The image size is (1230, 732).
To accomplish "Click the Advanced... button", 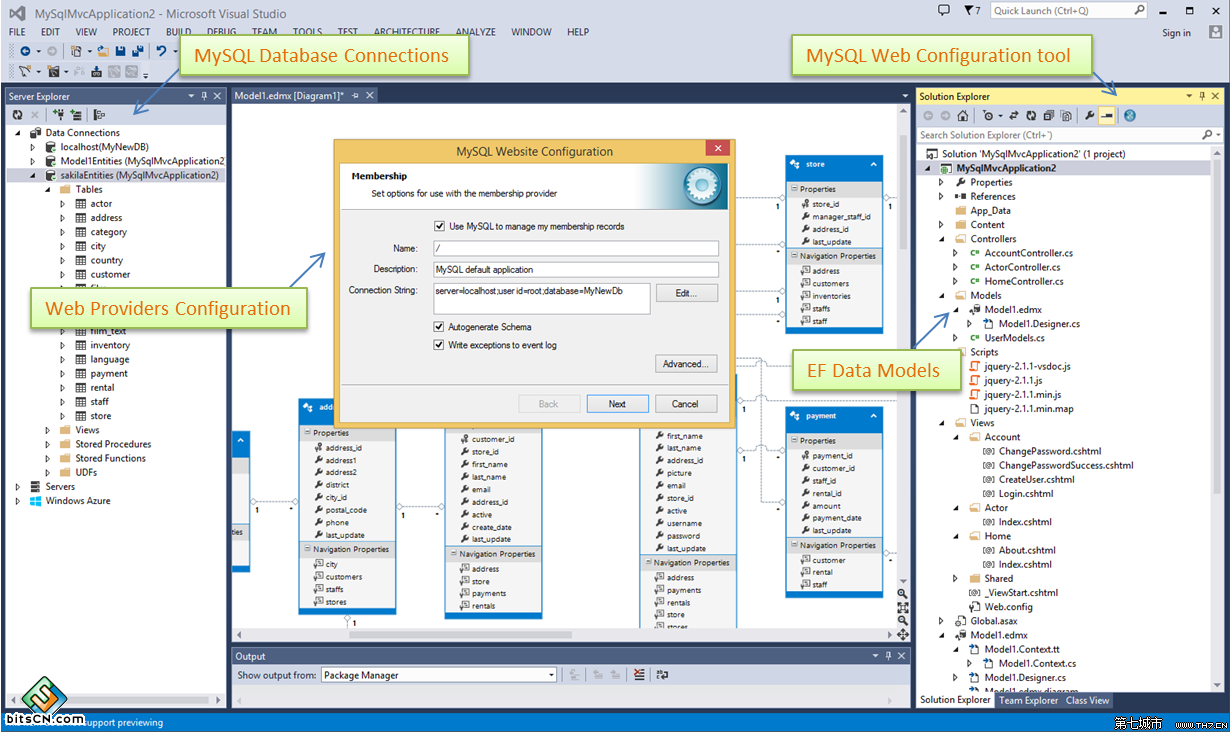I will [686, 364].
